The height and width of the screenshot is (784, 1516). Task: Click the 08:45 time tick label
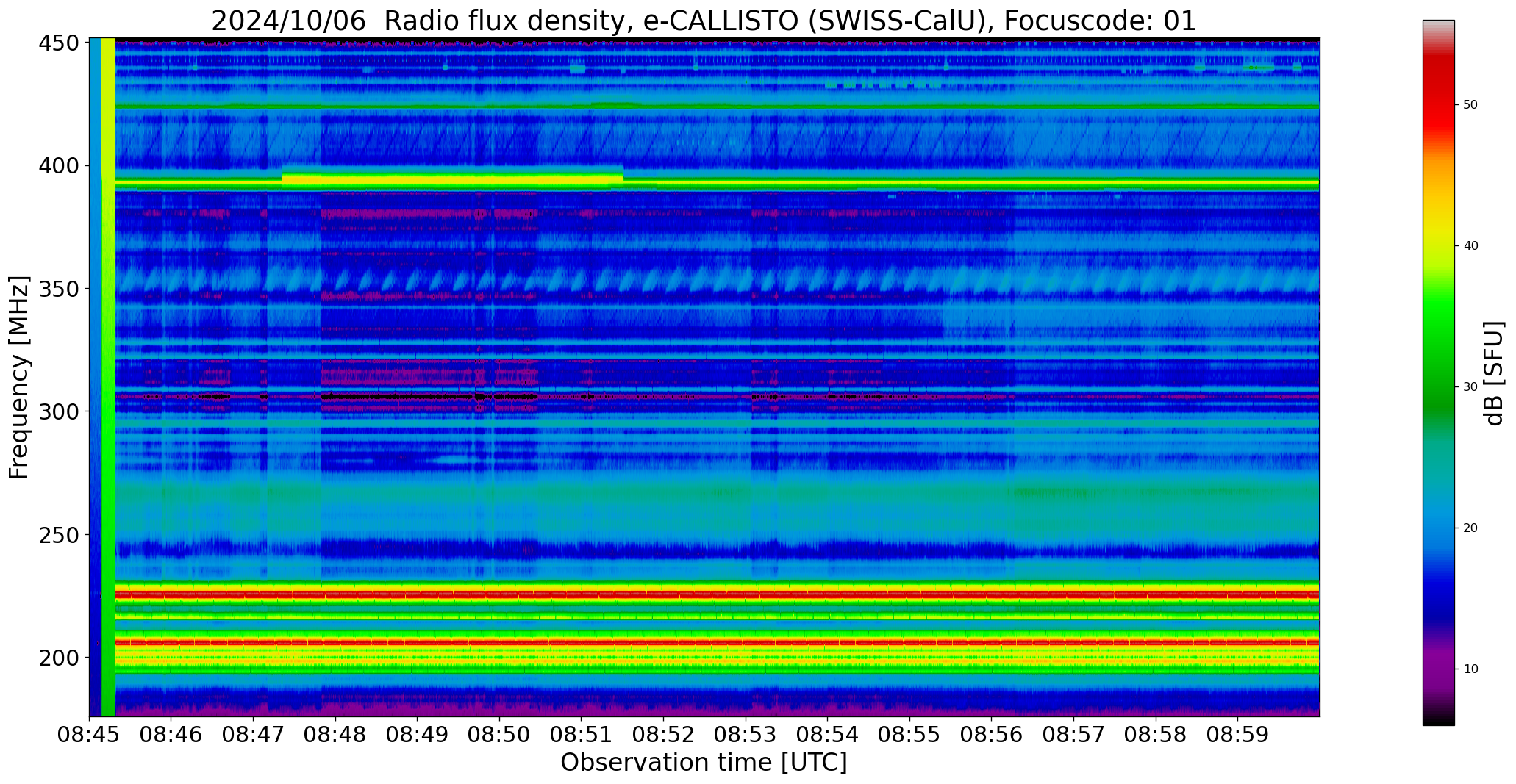(90, 735)
